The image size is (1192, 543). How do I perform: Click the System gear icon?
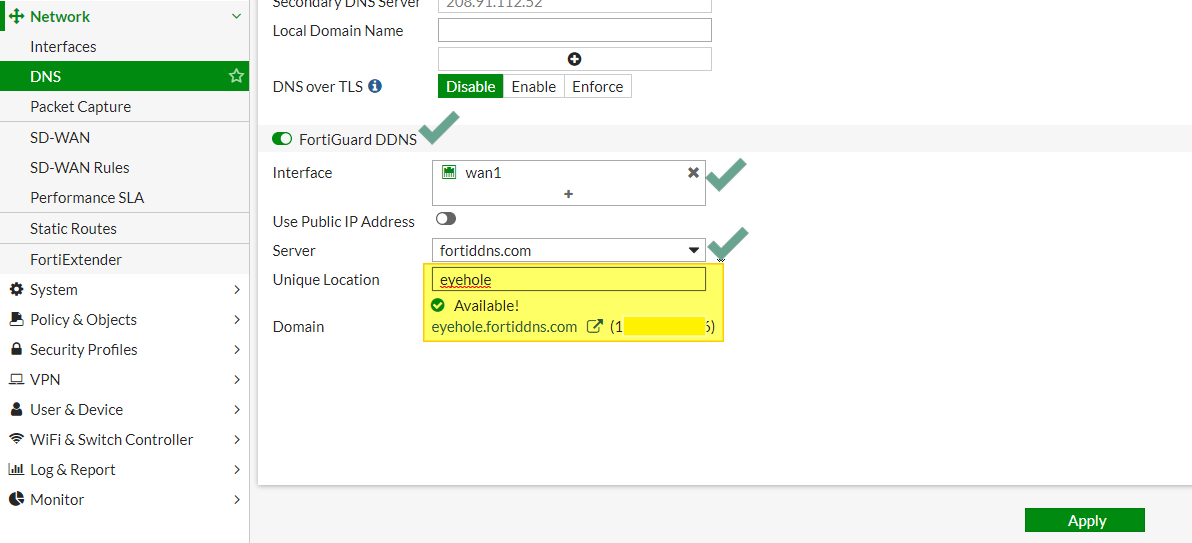(x=16, y=290)
